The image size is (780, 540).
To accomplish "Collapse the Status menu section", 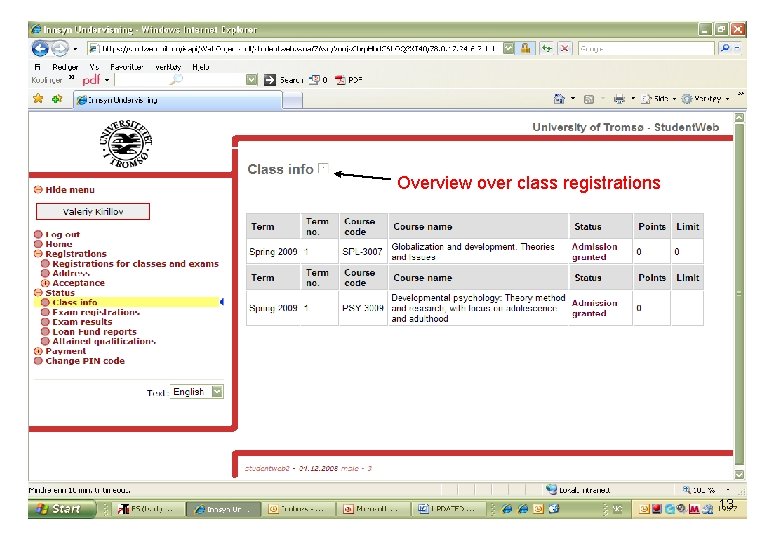I will point(38,292).
